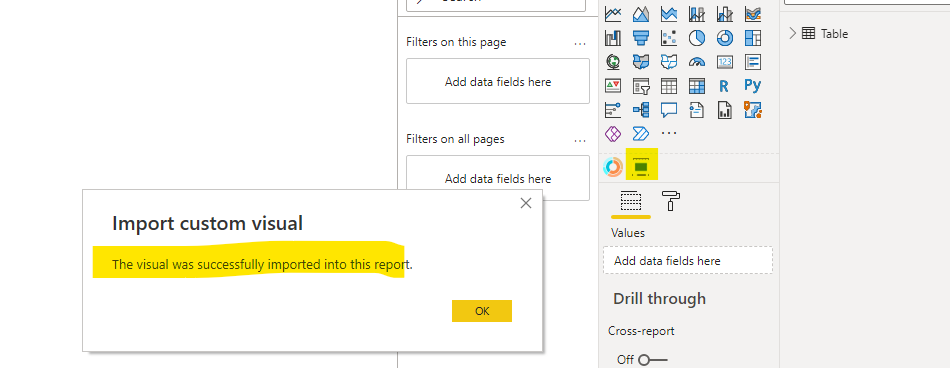Select the globe map visual
Screen dimensions: 950x368
(613, 62)
